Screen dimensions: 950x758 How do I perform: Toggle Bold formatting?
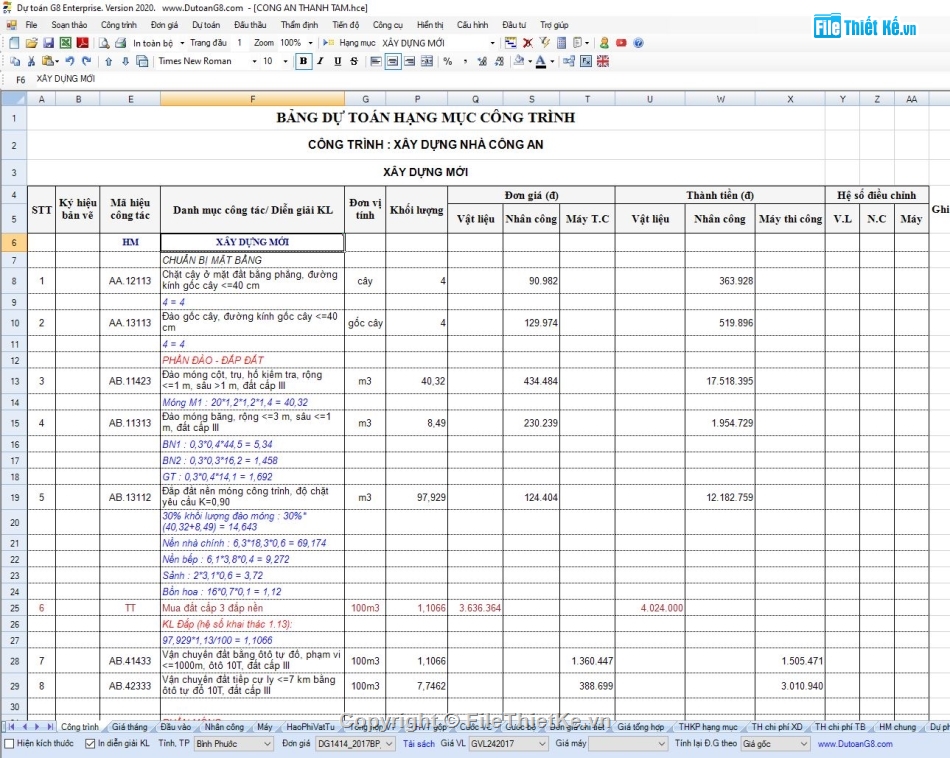pyautogui.click(x=304, y=61)
